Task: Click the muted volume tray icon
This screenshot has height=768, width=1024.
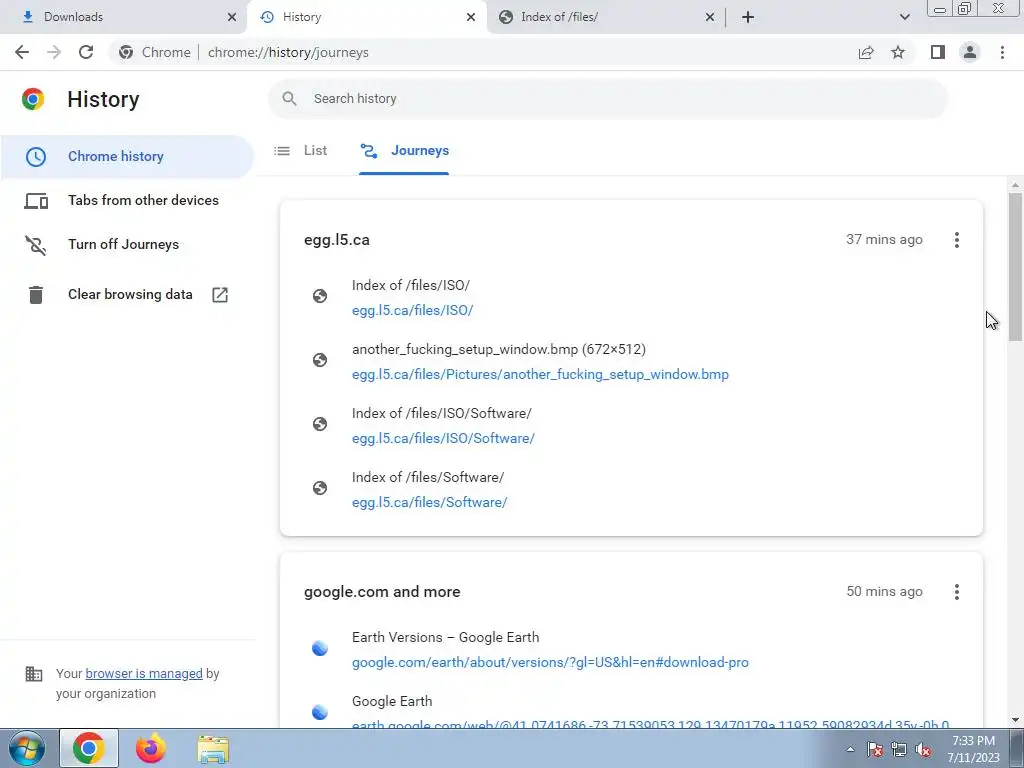Action: point(923,750)
